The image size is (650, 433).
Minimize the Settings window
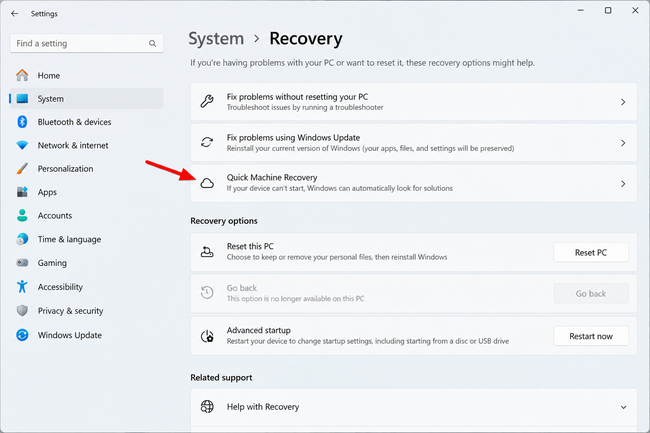click(581, 10)
